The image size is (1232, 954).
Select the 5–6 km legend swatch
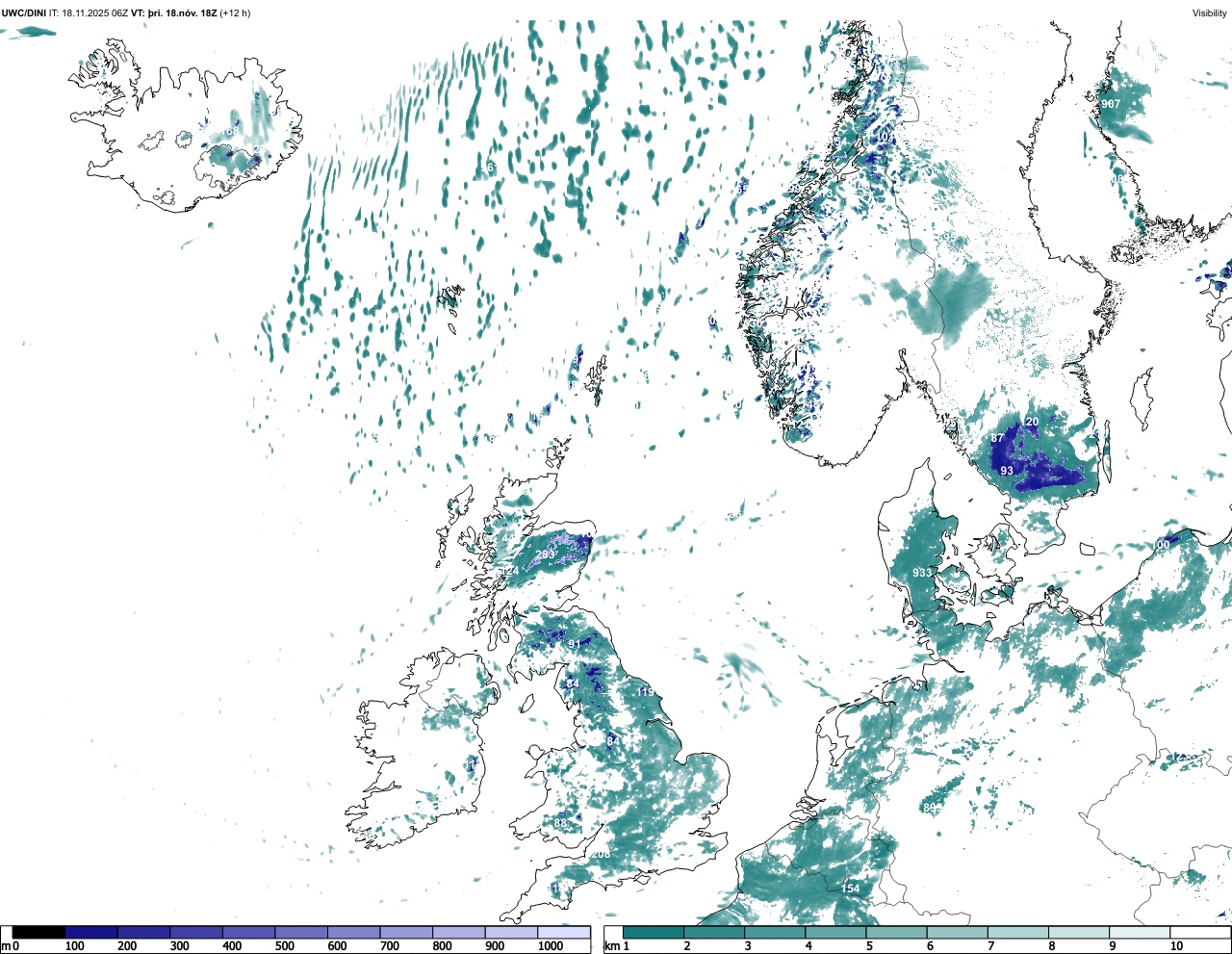(x=896, y=932)
